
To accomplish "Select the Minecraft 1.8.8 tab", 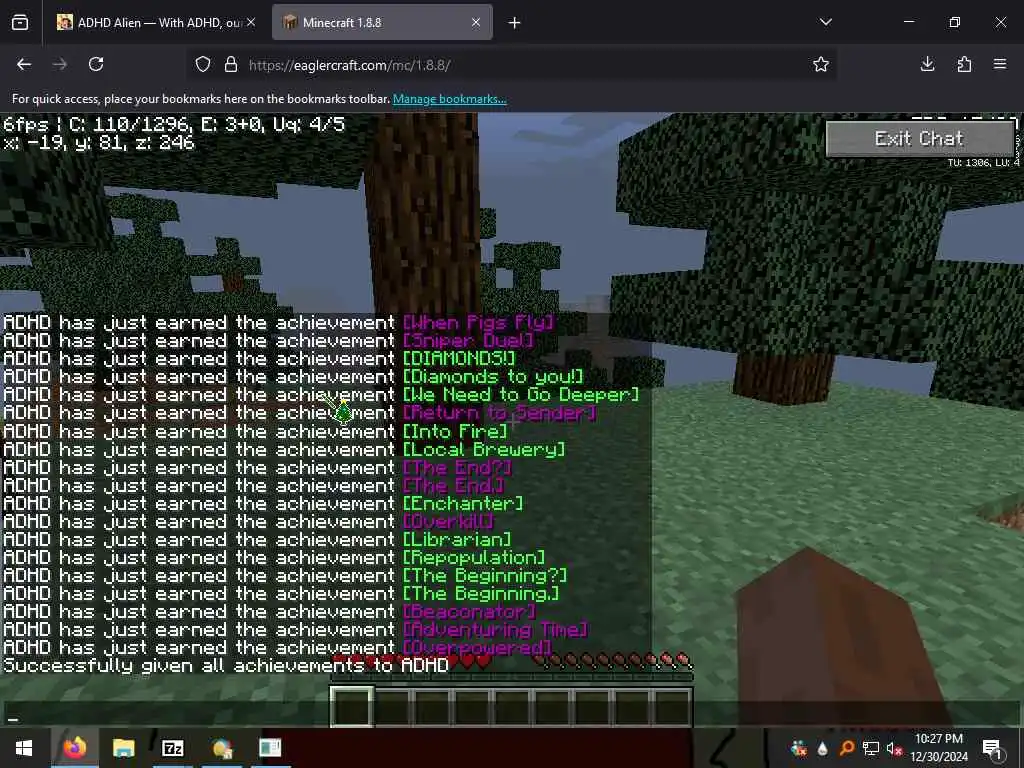I will [382, 22].
